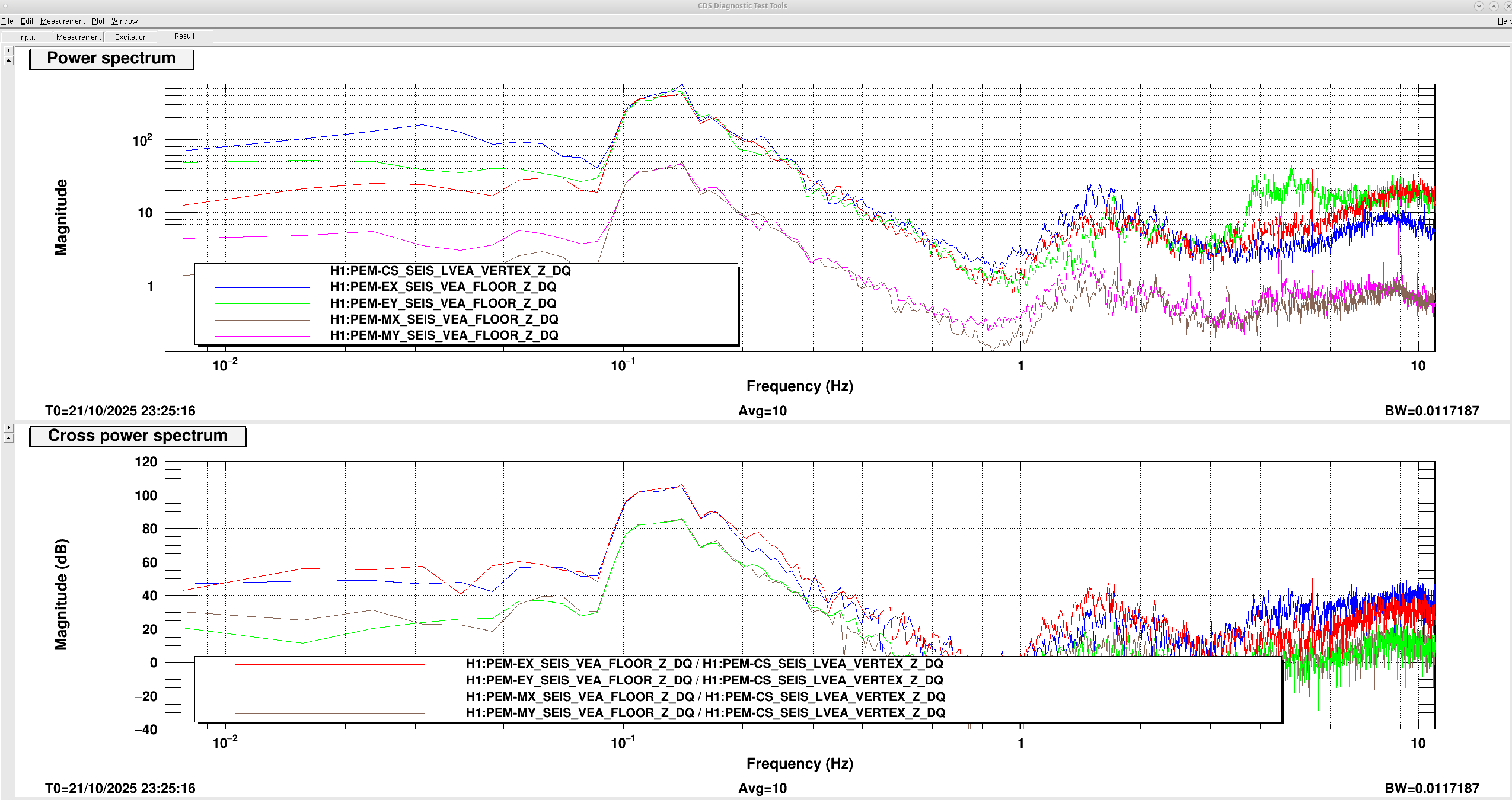1512x800 pixels.
Task: Open the Plot menu
Action: pyautogui.click(x=98, y=21)
